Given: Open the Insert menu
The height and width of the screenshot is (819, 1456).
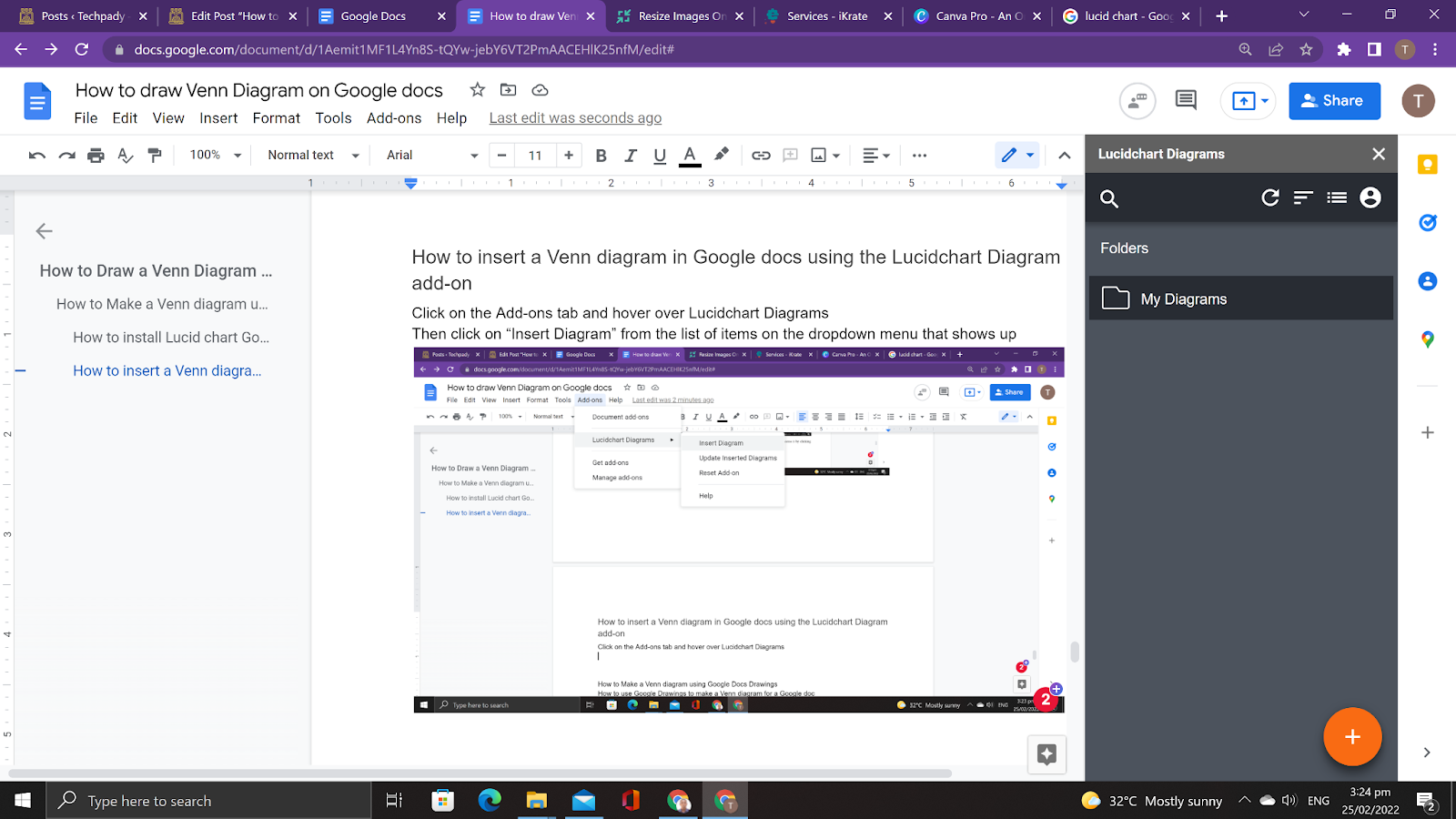Looking at the screenshot, I should [218, 118].
